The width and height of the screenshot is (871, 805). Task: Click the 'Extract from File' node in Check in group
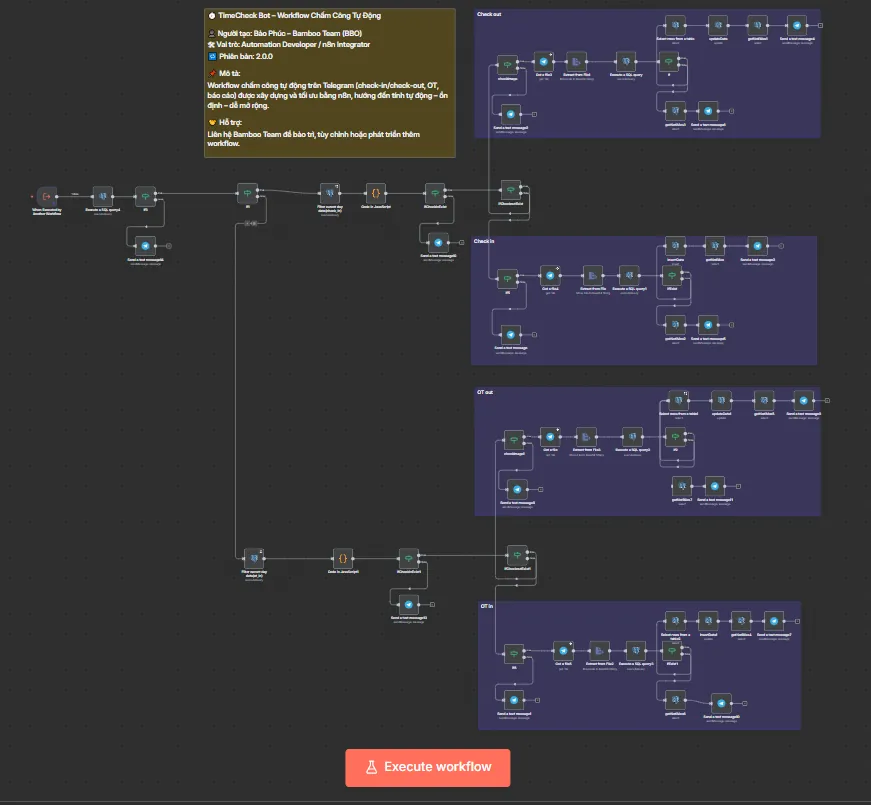tap(592, 274)
